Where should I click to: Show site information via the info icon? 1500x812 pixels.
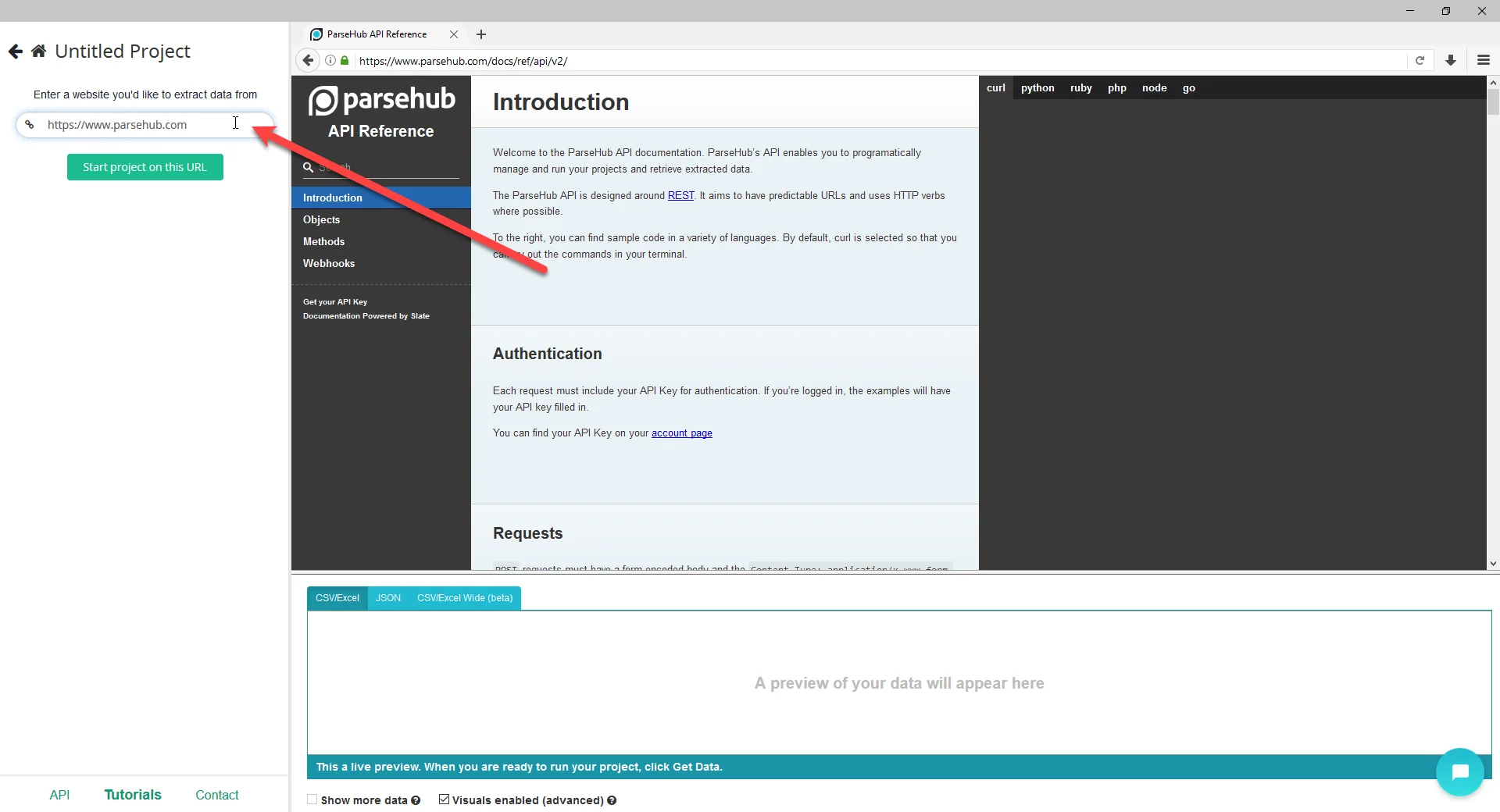pyautogui.click(x=330, y=60)
